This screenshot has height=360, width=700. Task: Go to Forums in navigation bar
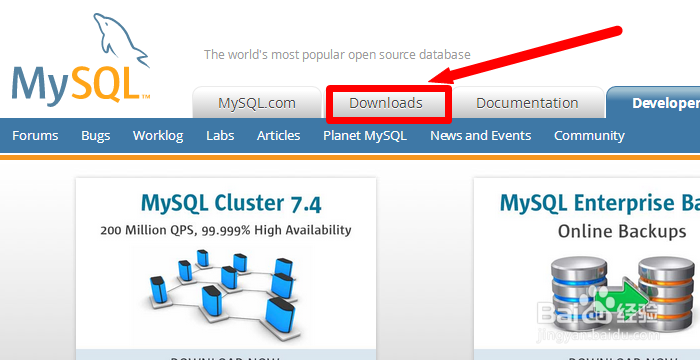(x=35, y=135)
